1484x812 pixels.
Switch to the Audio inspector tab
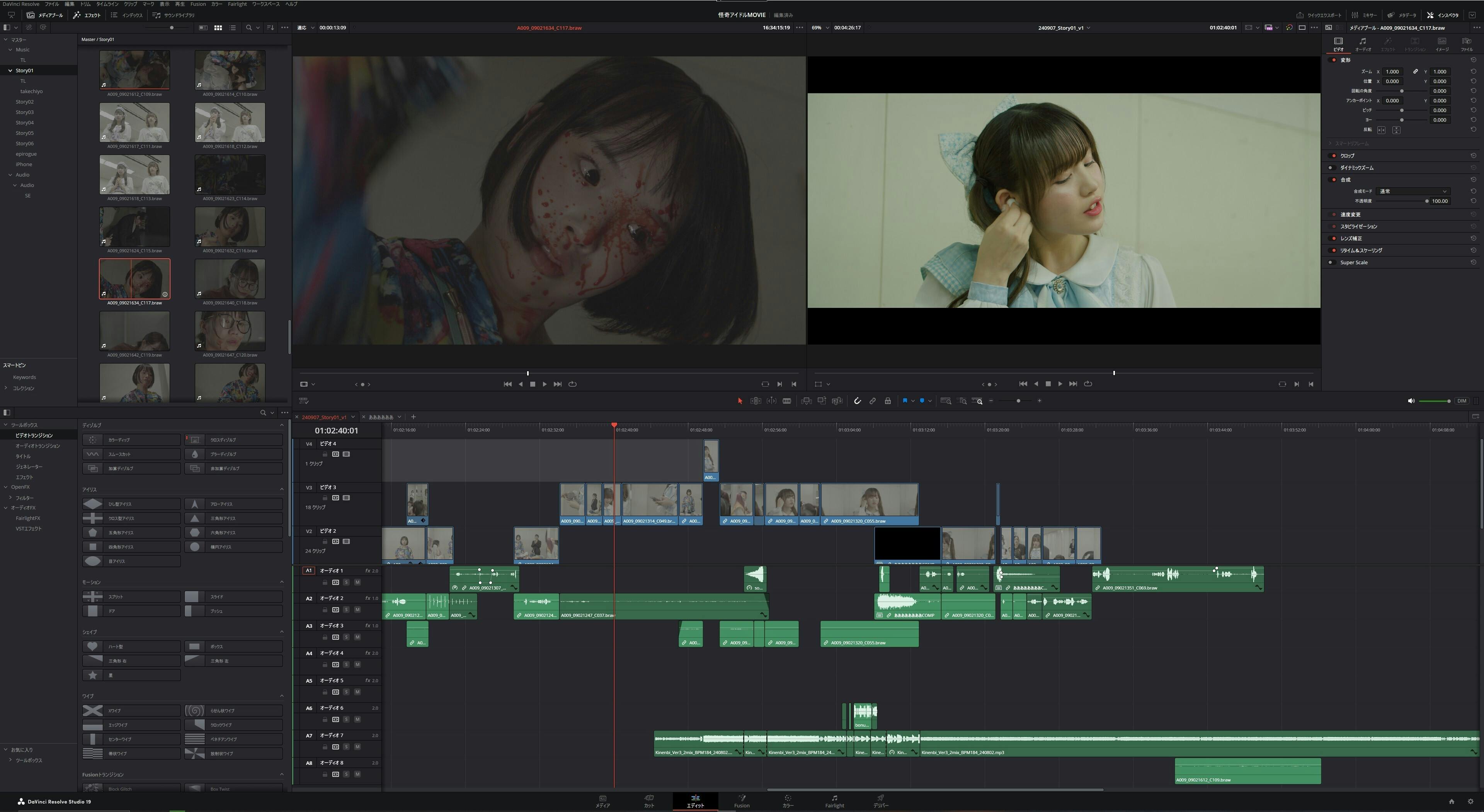pyautogui.click(x=1362, y=44)
